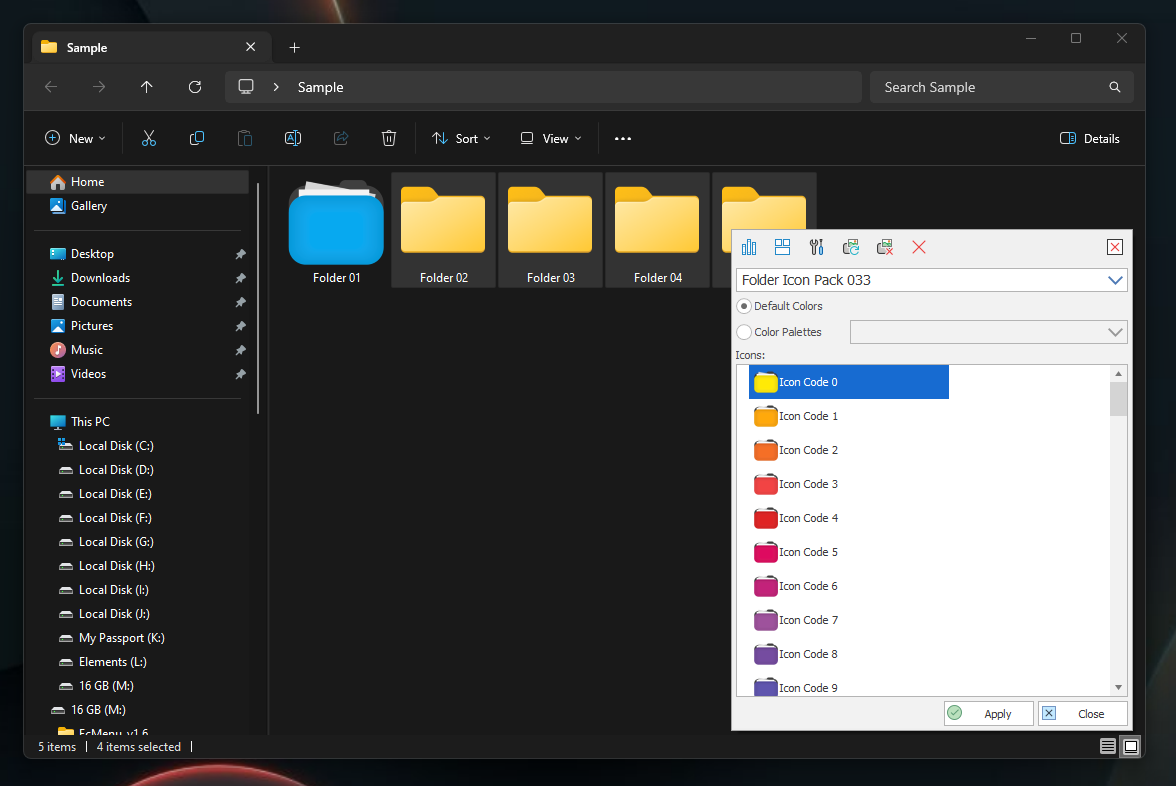The width and height of the screenshot is (1176, 786).
Task: Expand the Folder Icon Pack 033 dropdown
Action: point(1114,280)
